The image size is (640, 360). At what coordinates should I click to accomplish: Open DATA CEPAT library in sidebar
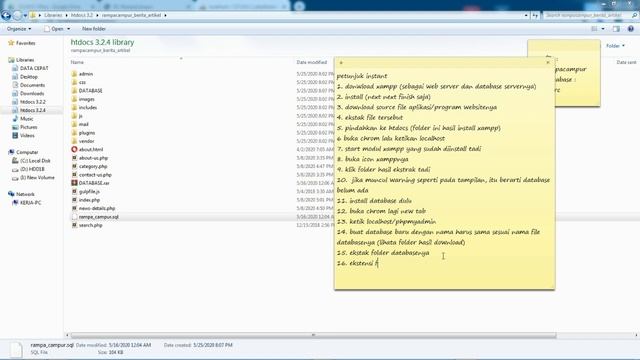pyautogui.click(x=34, y=68)
